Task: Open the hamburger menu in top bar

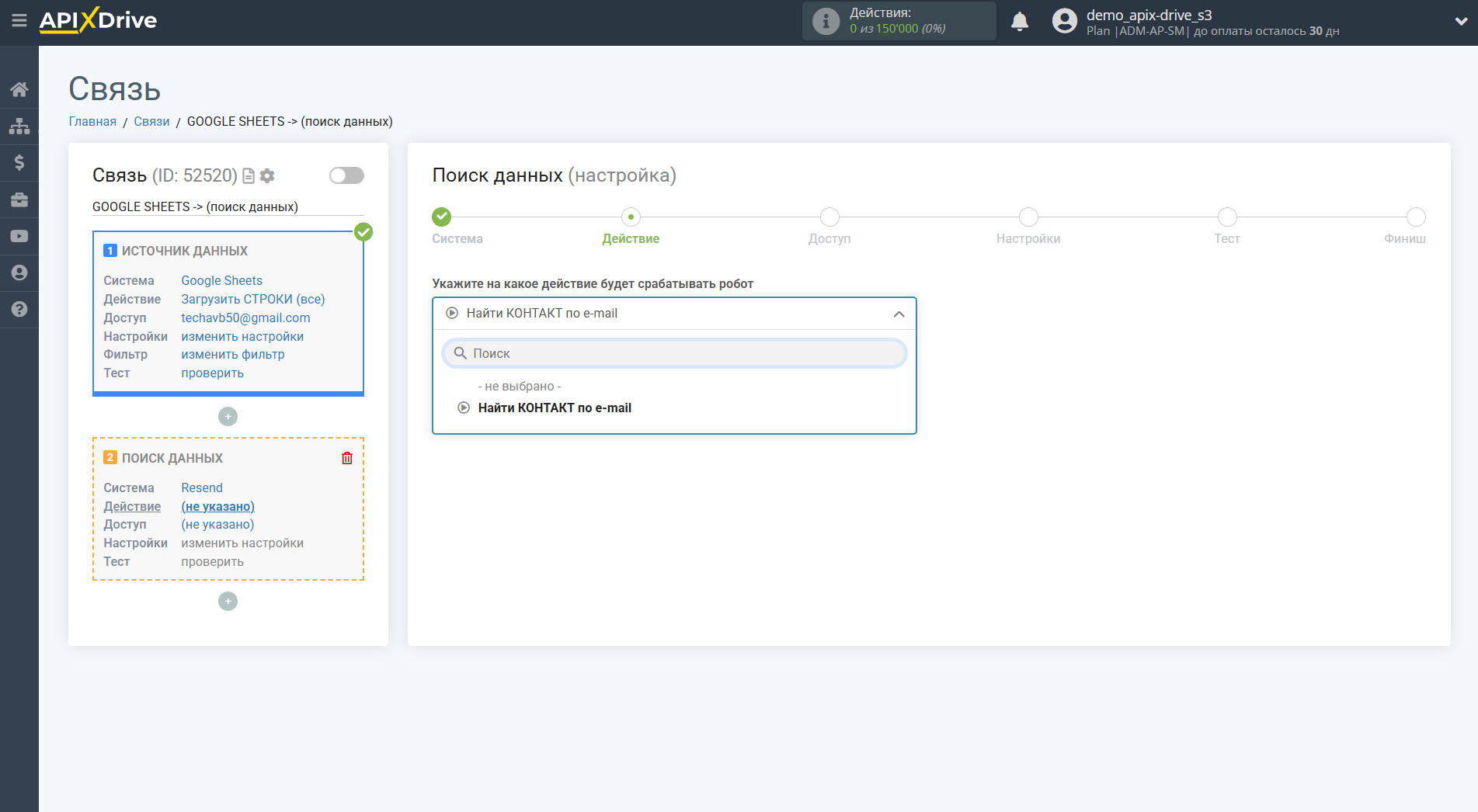Action: pyautogui.click(x=19, y=21)
